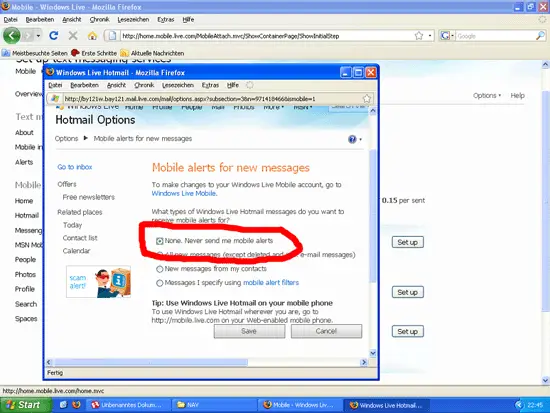
Task: Open the Lesezeichen menu in the main window
Action: click(133, 20)
